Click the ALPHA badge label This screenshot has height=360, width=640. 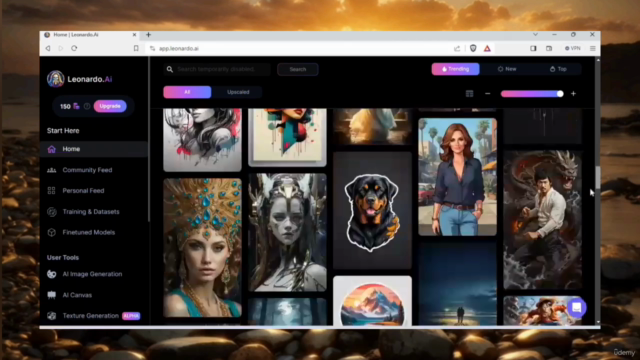(131, 316)
